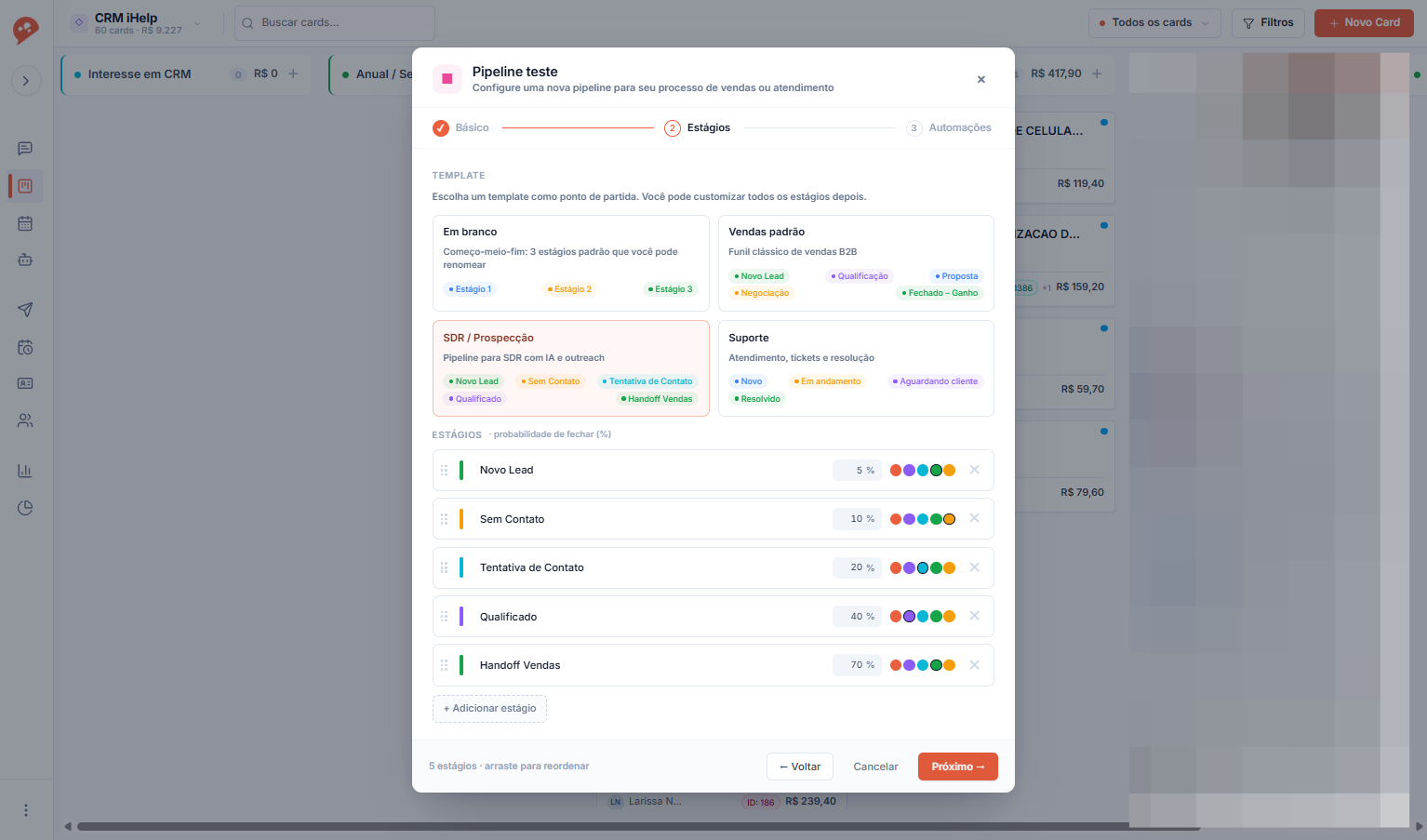Grab the Novo Lead drag handle
Viewport: 1427px width, 840px height.
point(445,470)
